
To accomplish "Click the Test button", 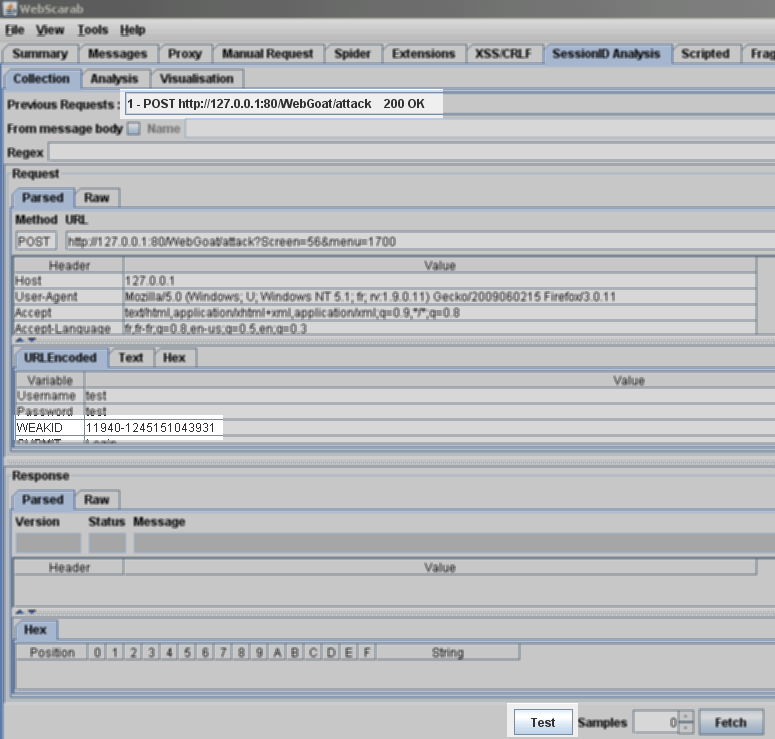I will tap(543, 722).
